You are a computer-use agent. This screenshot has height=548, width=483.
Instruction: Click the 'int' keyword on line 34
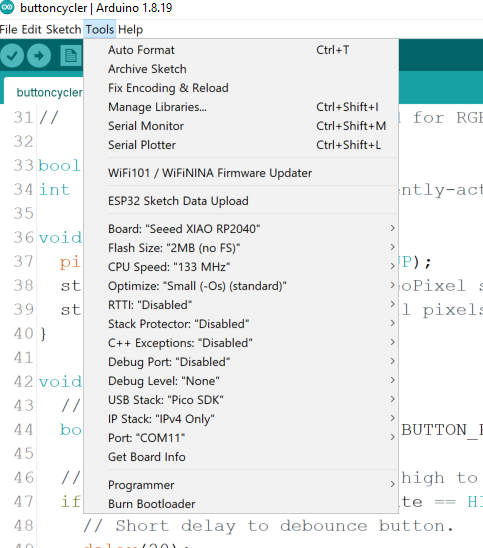[x=54, y=190]
